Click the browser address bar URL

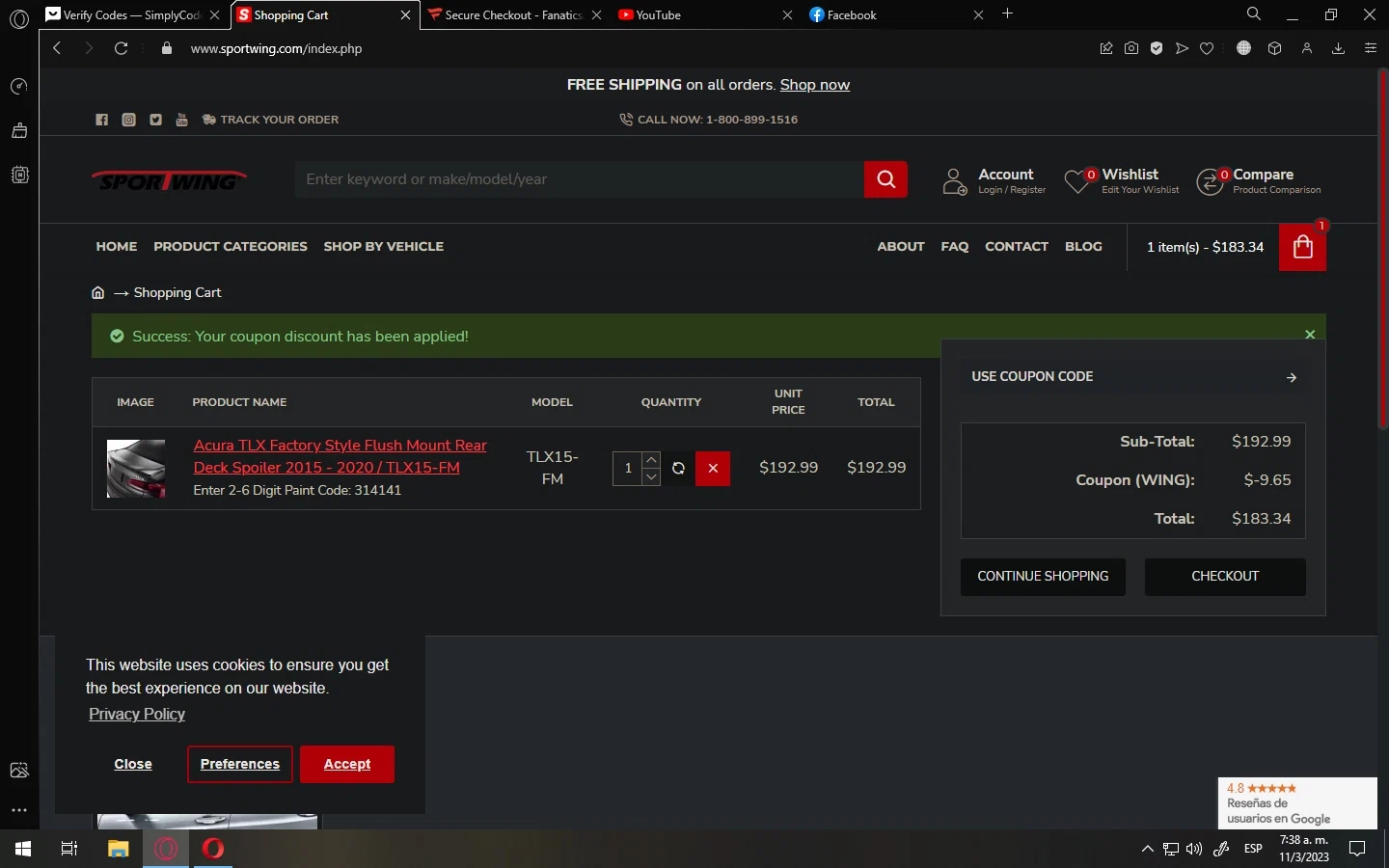pos(276,48)
